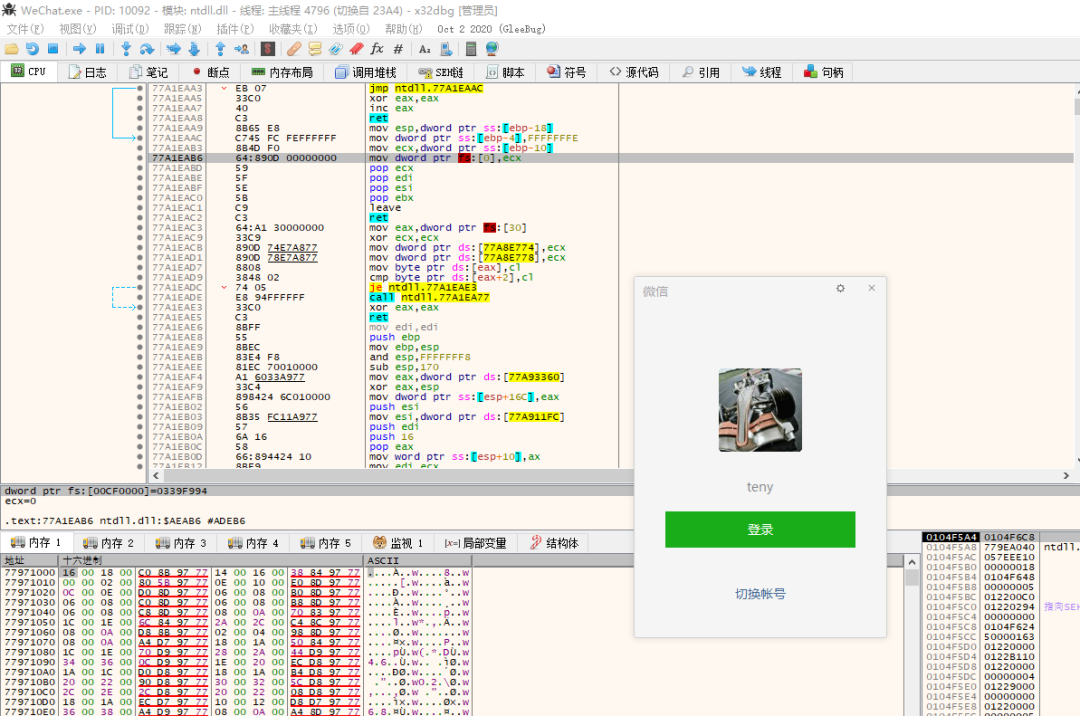
Task: Open the Patches bandage icon
Action: point(294,49)
